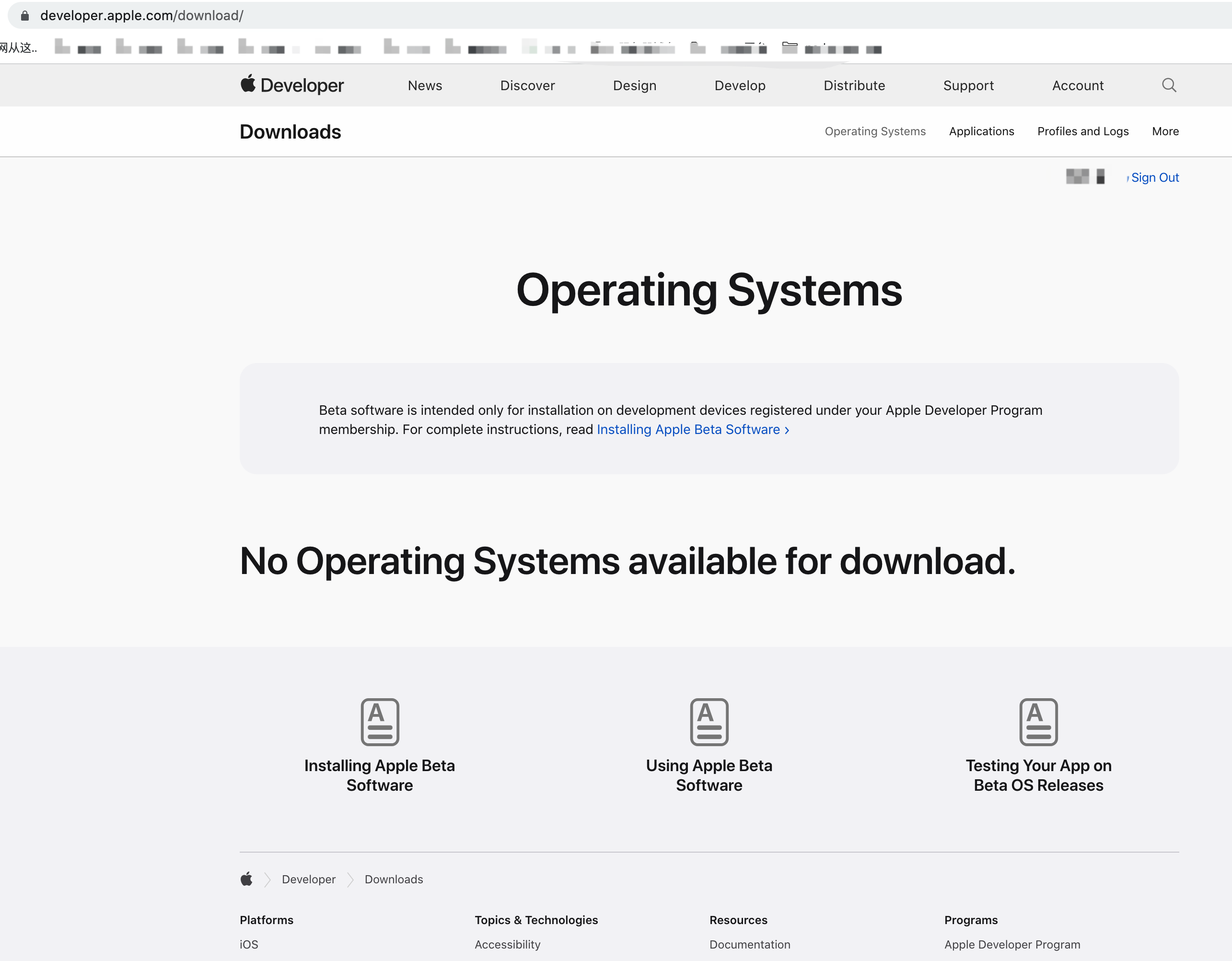Open the Discover nav item
The image size is (1232, 961).
[x=527, y=86]
